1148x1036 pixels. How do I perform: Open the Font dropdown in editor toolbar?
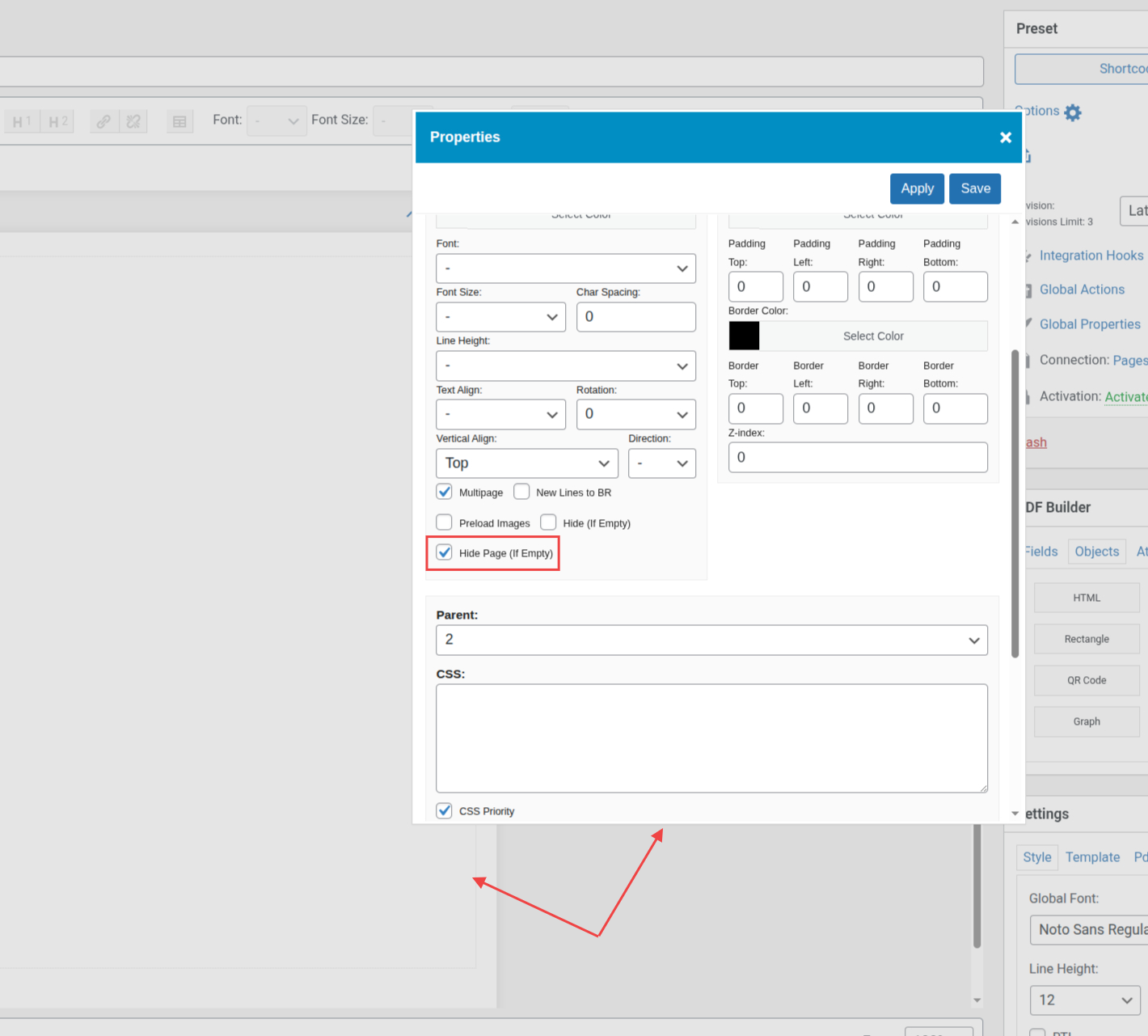pyautogui.click(x=276, y=121)
